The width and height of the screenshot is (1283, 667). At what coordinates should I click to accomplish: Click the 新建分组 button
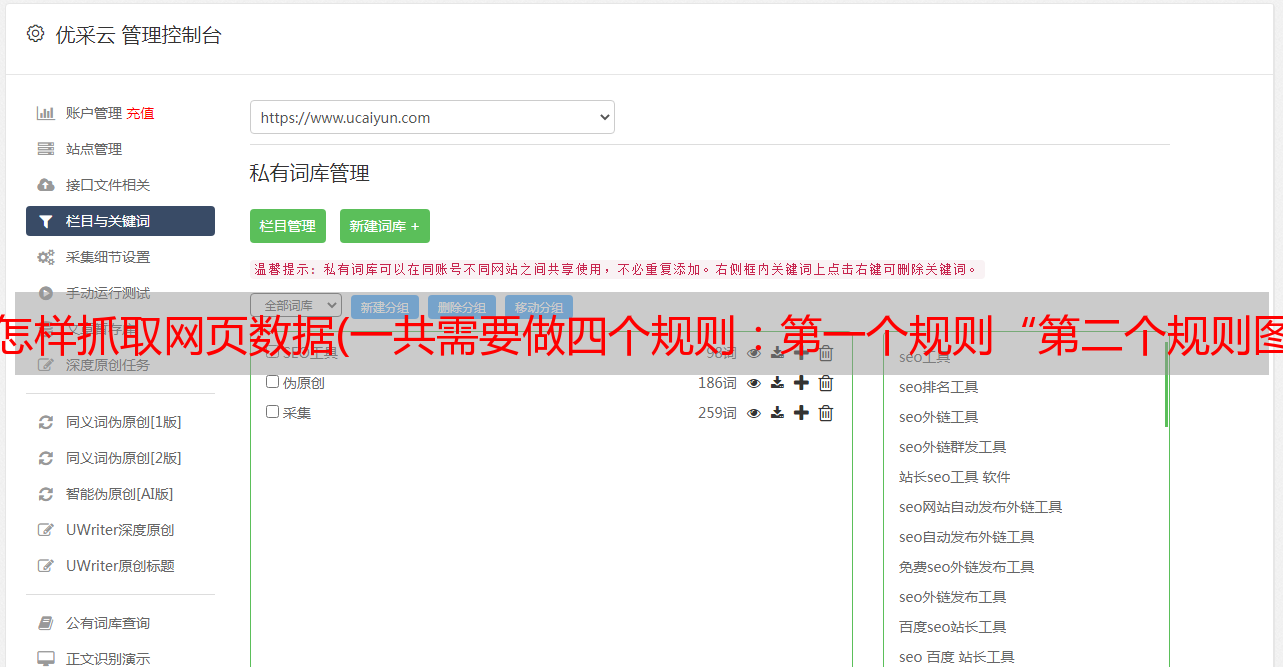coord(385,307)
